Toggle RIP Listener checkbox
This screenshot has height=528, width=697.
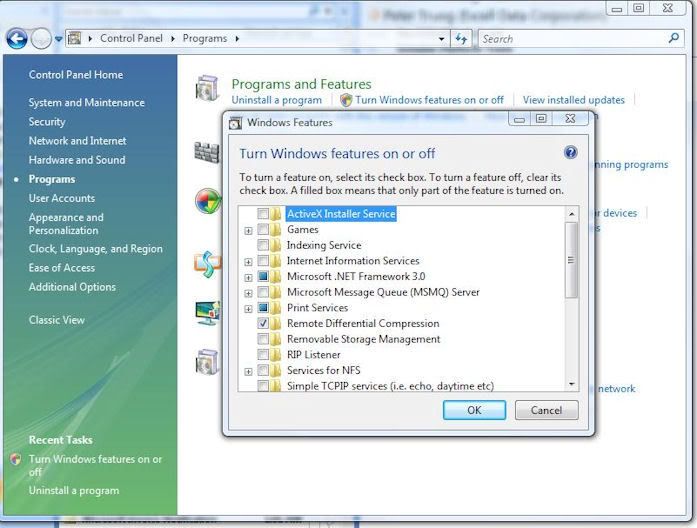point(263,355)
